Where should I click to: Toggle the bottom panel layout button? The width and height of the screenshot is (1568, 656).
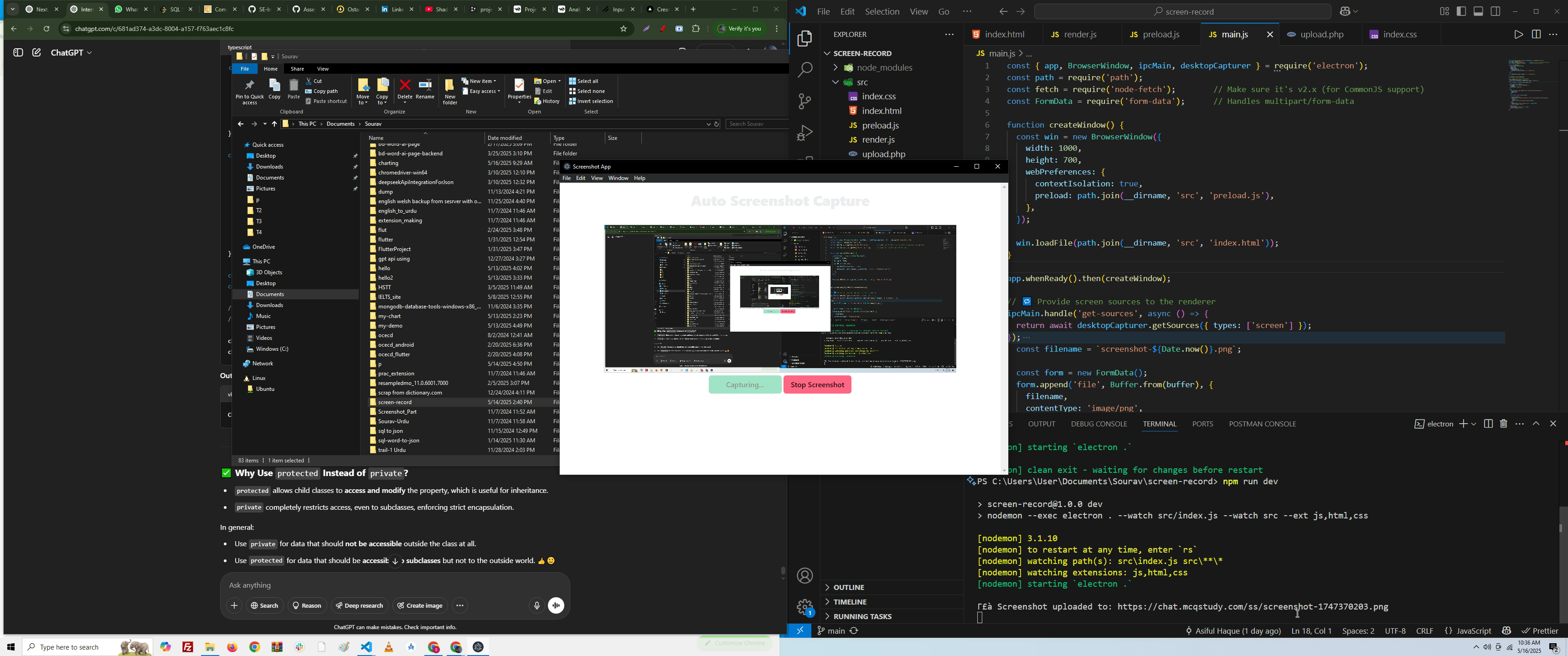[x=1478, y=11]
